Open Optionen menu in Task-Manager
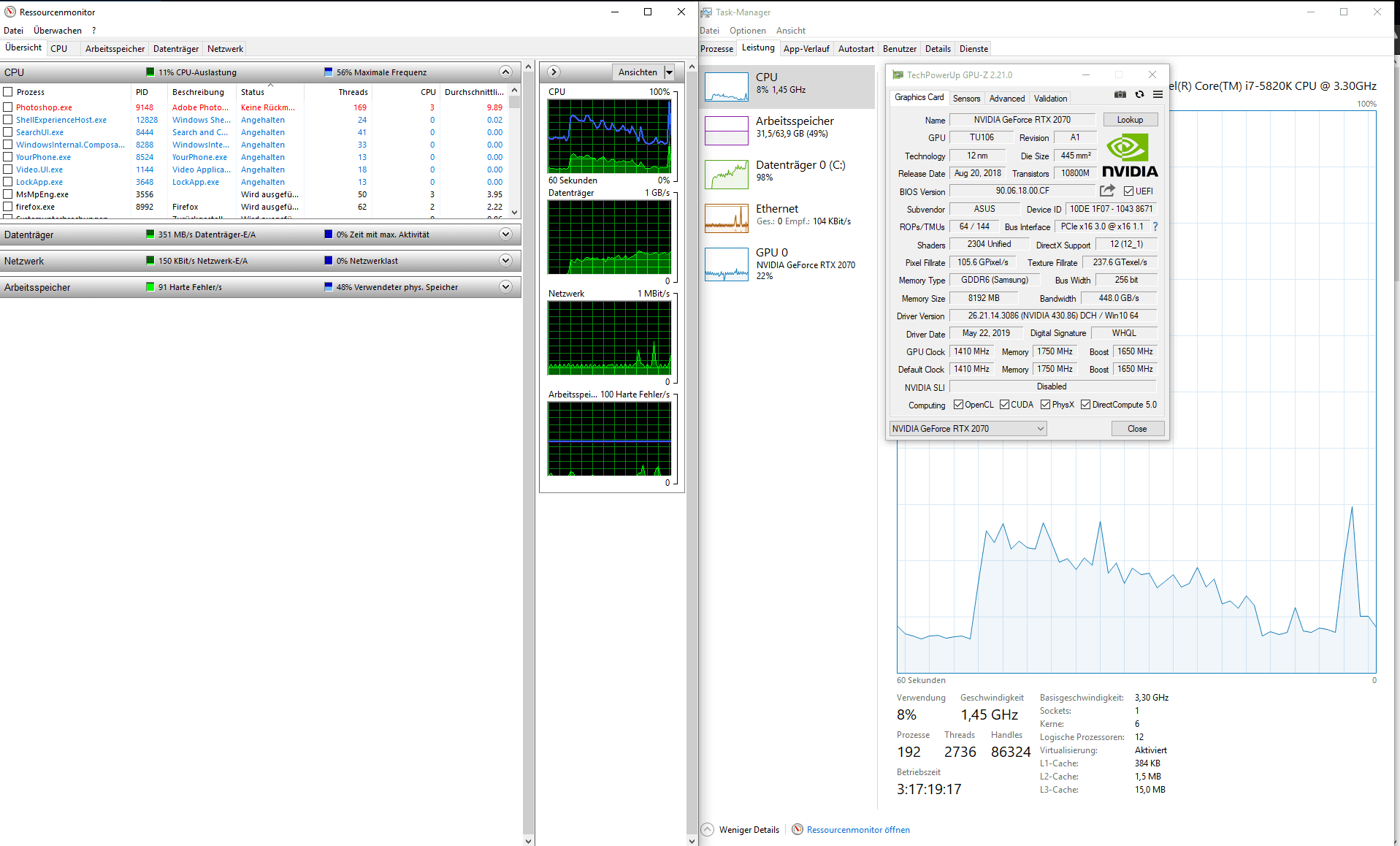 pos(748,31)
